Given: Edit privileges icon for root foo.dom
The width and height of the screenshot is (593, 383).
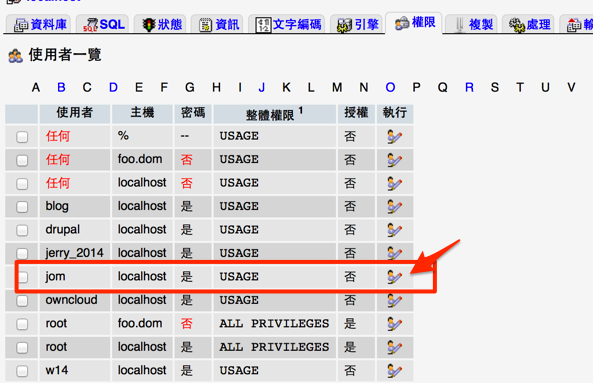Looking at the screenshot, I should coord(394,324).
